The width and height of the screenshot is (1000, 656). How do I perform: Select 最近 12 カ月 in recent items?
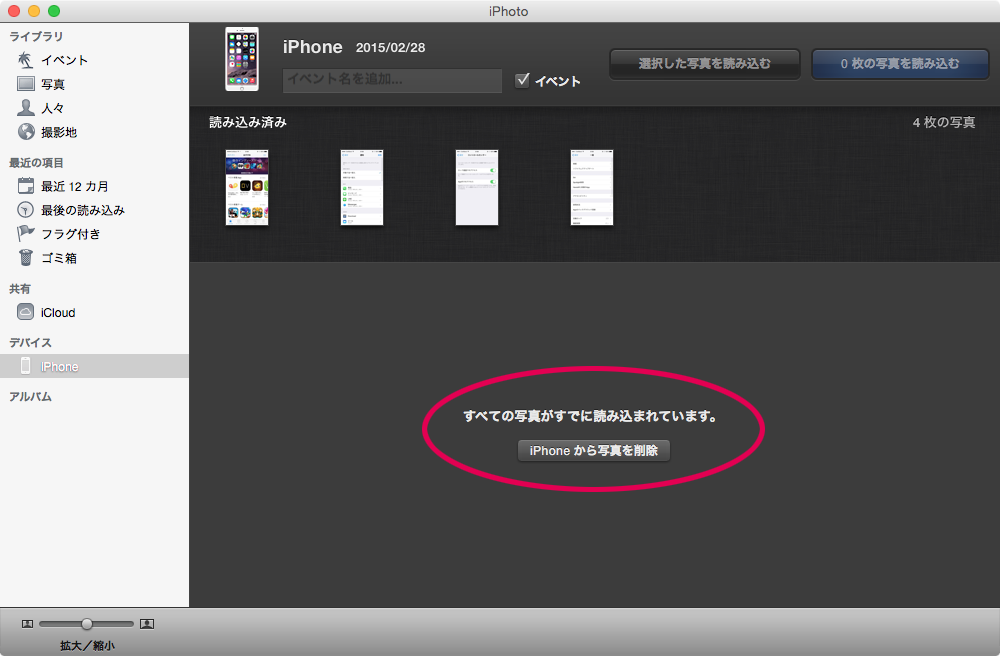(75, 186)
